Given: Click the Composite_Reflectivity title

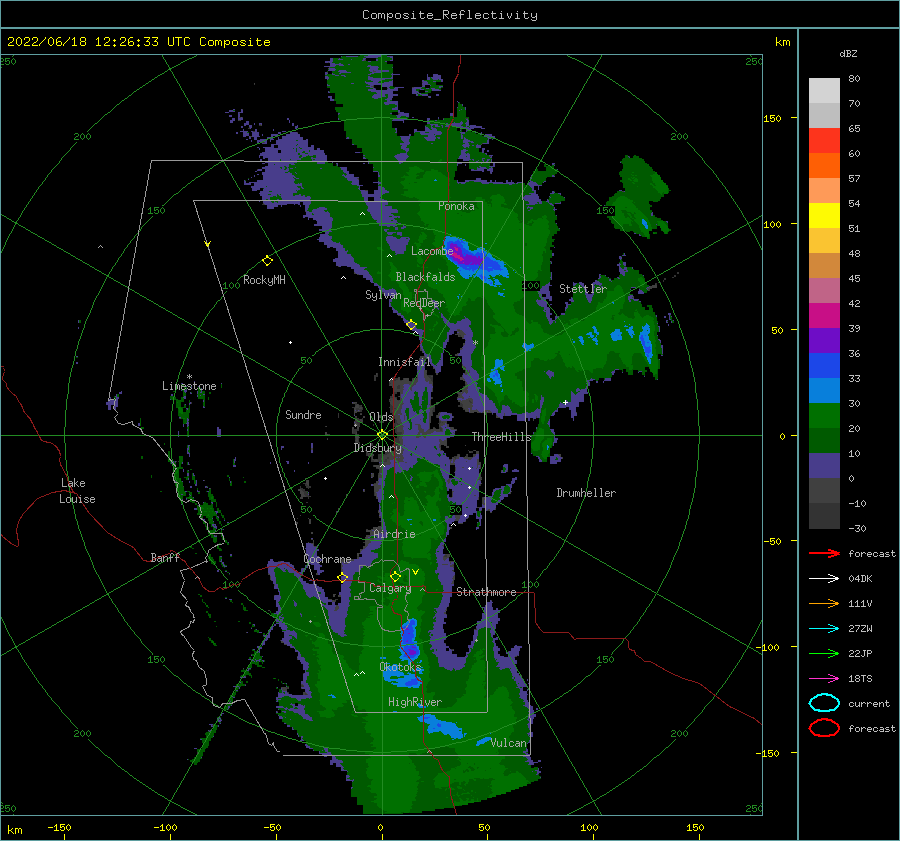Looking at the screenshot, I should coord(450,15).
